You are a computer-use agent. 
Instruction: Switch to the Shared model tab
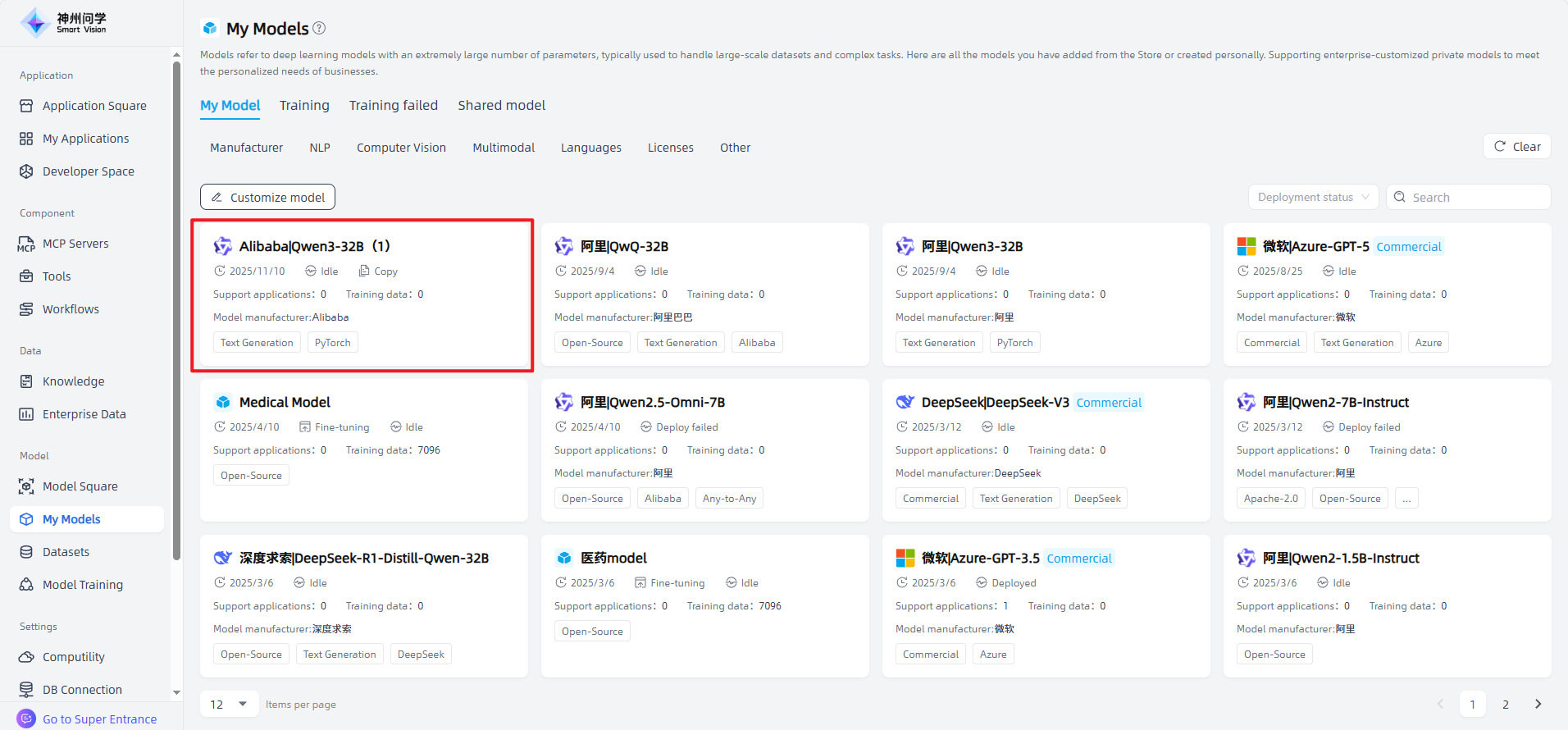click(501, 106)
